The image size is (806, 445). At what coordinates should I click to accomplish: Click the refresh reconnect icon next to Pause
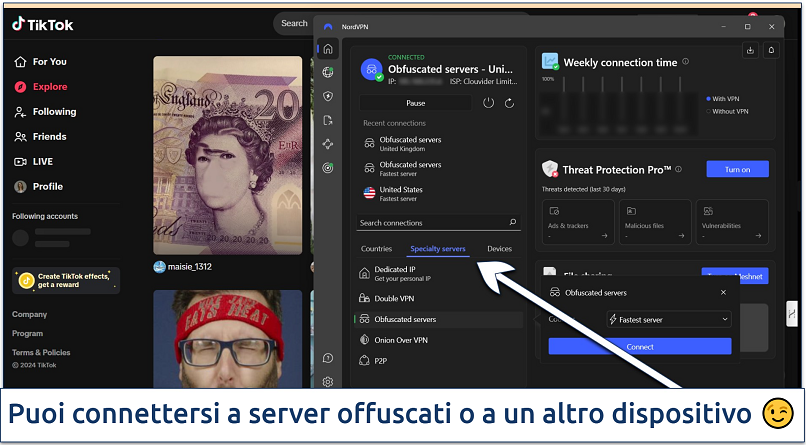coord(509,103)
